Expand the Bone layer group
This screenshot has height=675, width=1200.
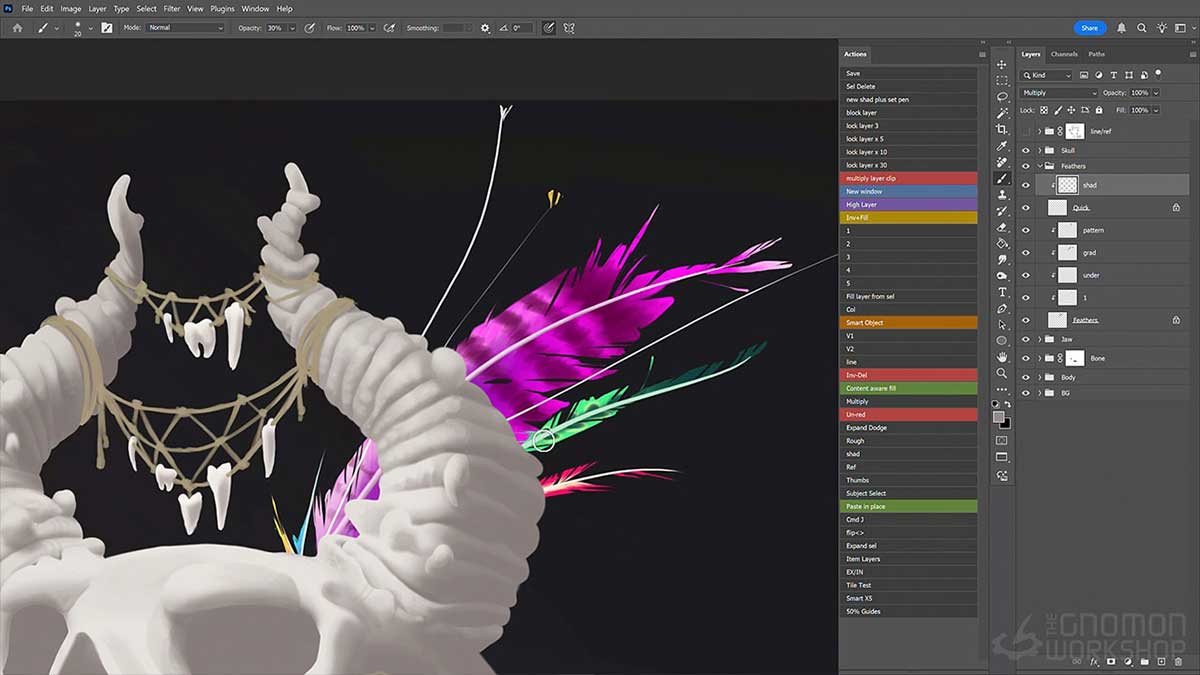tap(1039, 358)
